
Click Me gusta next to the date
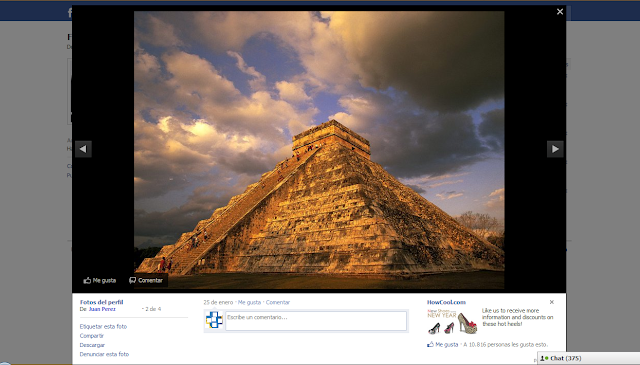(249, 303)
